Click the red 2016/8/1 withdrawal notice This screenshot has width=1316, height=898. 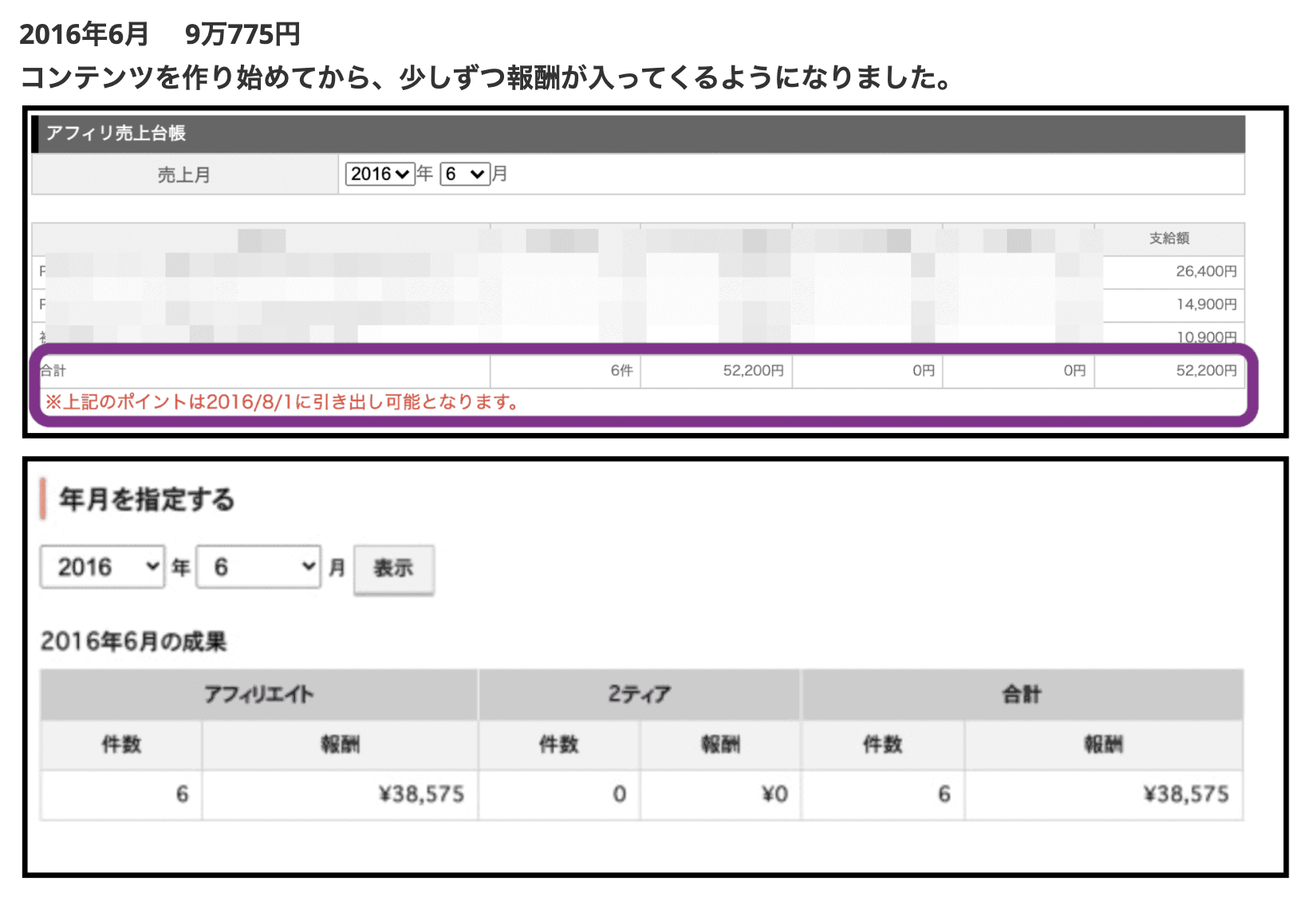[282, 402]
